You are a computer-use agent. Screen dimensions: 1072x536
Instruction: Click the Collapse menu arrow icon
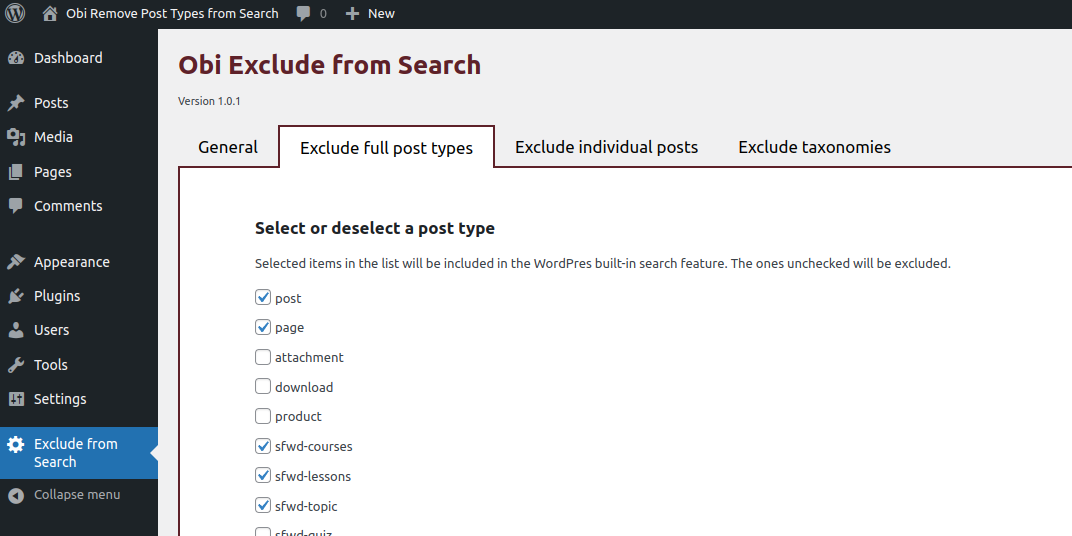click(x=16, y=495)
